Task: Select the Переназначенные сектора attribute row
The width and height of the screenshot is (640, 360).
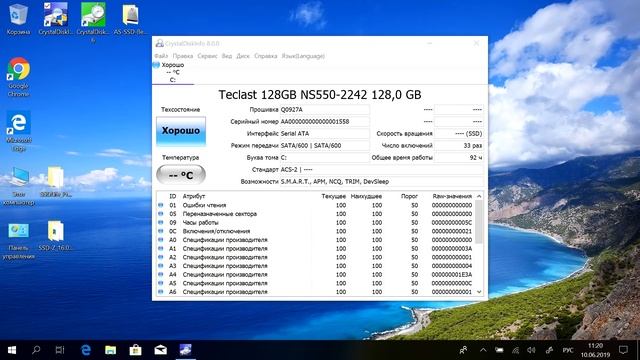Action: point(316,213)
